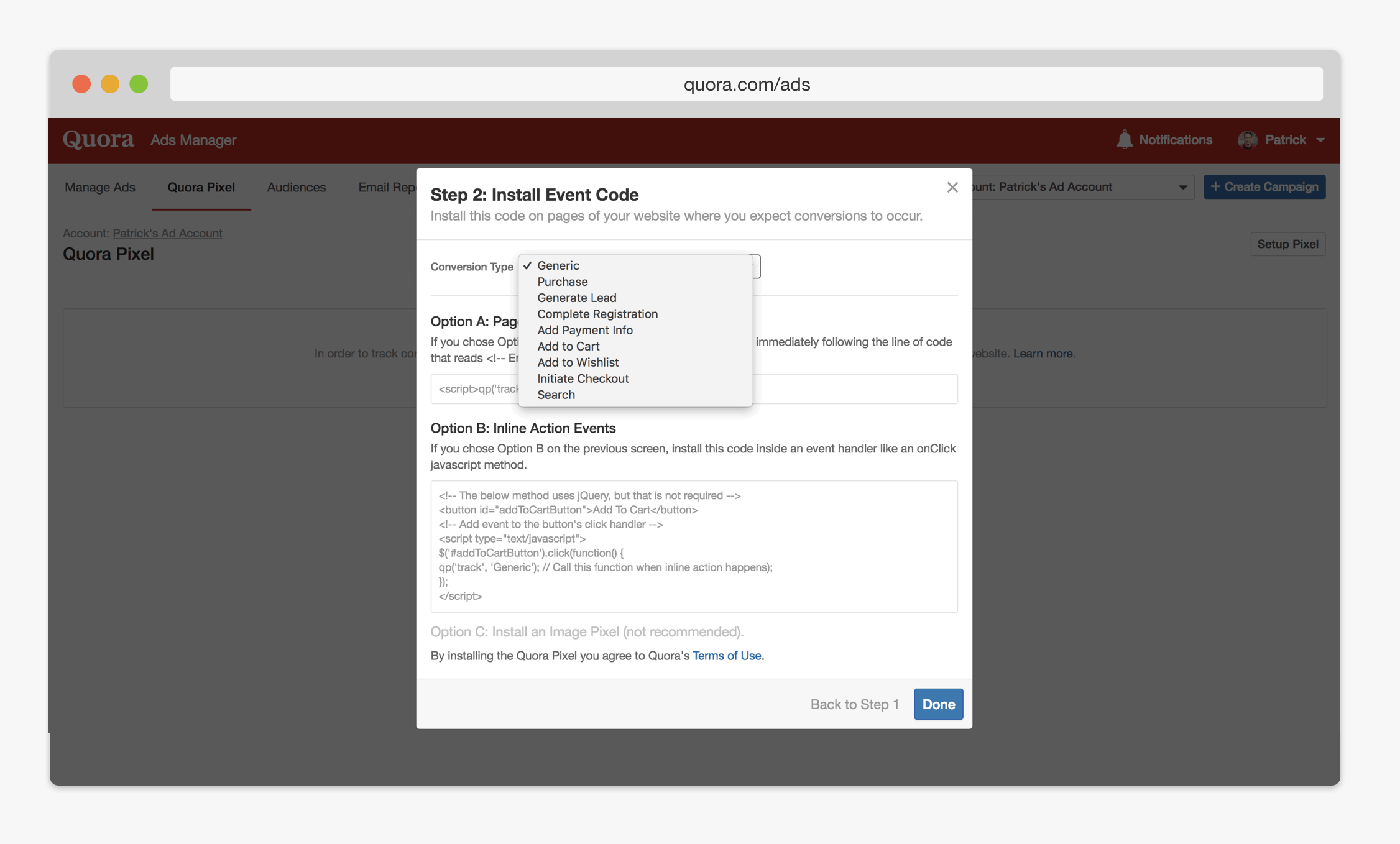1400x844 pixels.
Task: Pick Initiate Checkout conversion type
Action: 635,378
